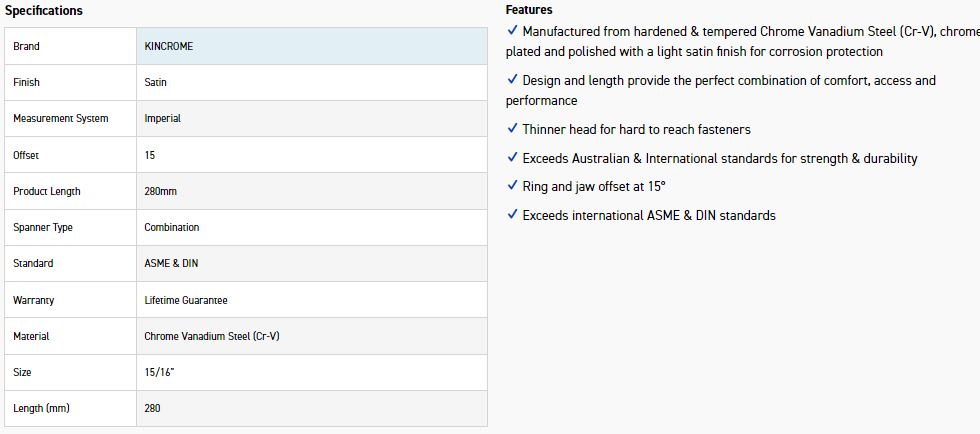This screenshot has width=980, height=434.
Task: Click checkmark beside Exceeds international ASME & DIN
Action: 512,215
